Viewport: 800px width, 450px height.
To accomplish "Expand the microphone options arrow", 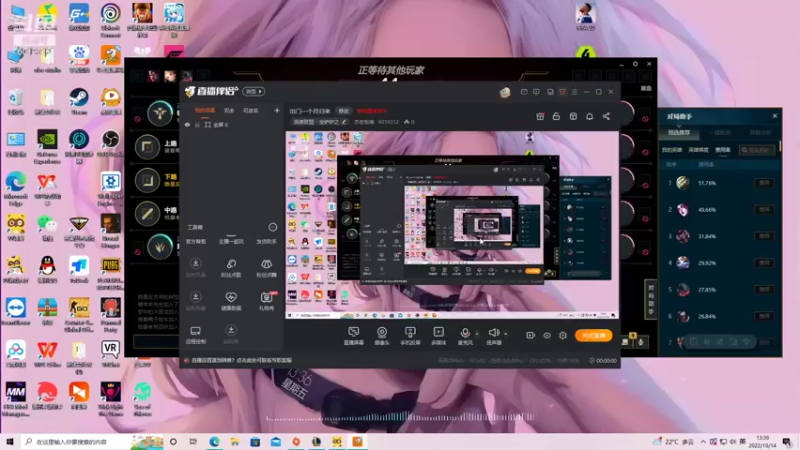I will (x=477, y=334).
